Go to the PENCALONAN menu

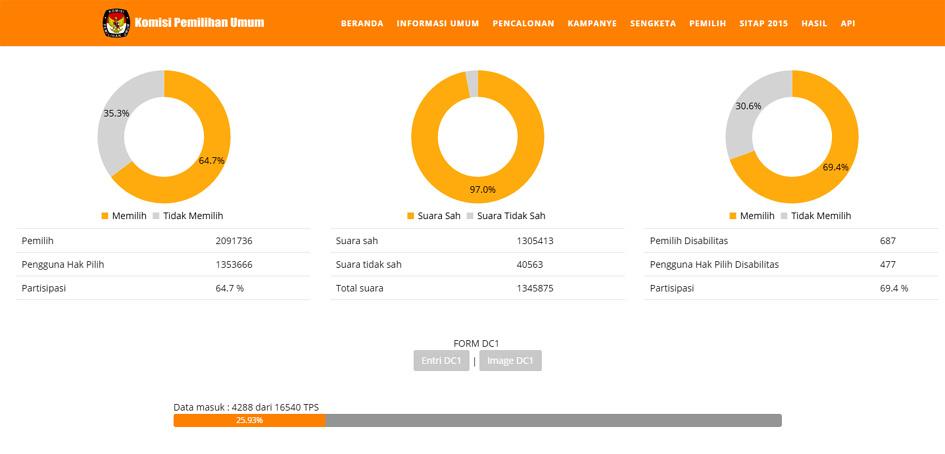pos(523,23)
